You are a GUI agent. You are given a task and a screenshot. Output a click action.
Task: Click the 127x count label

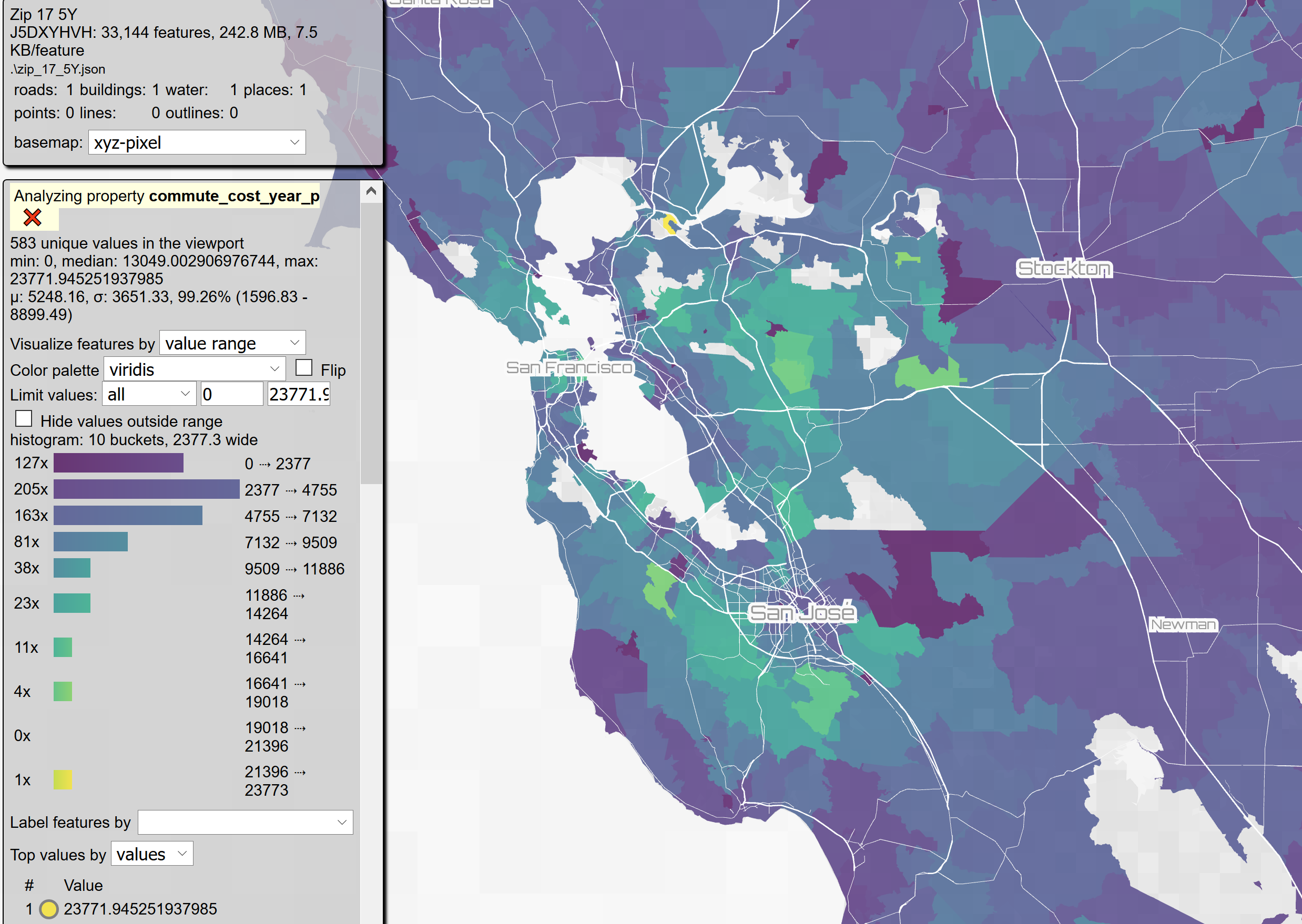30,463
